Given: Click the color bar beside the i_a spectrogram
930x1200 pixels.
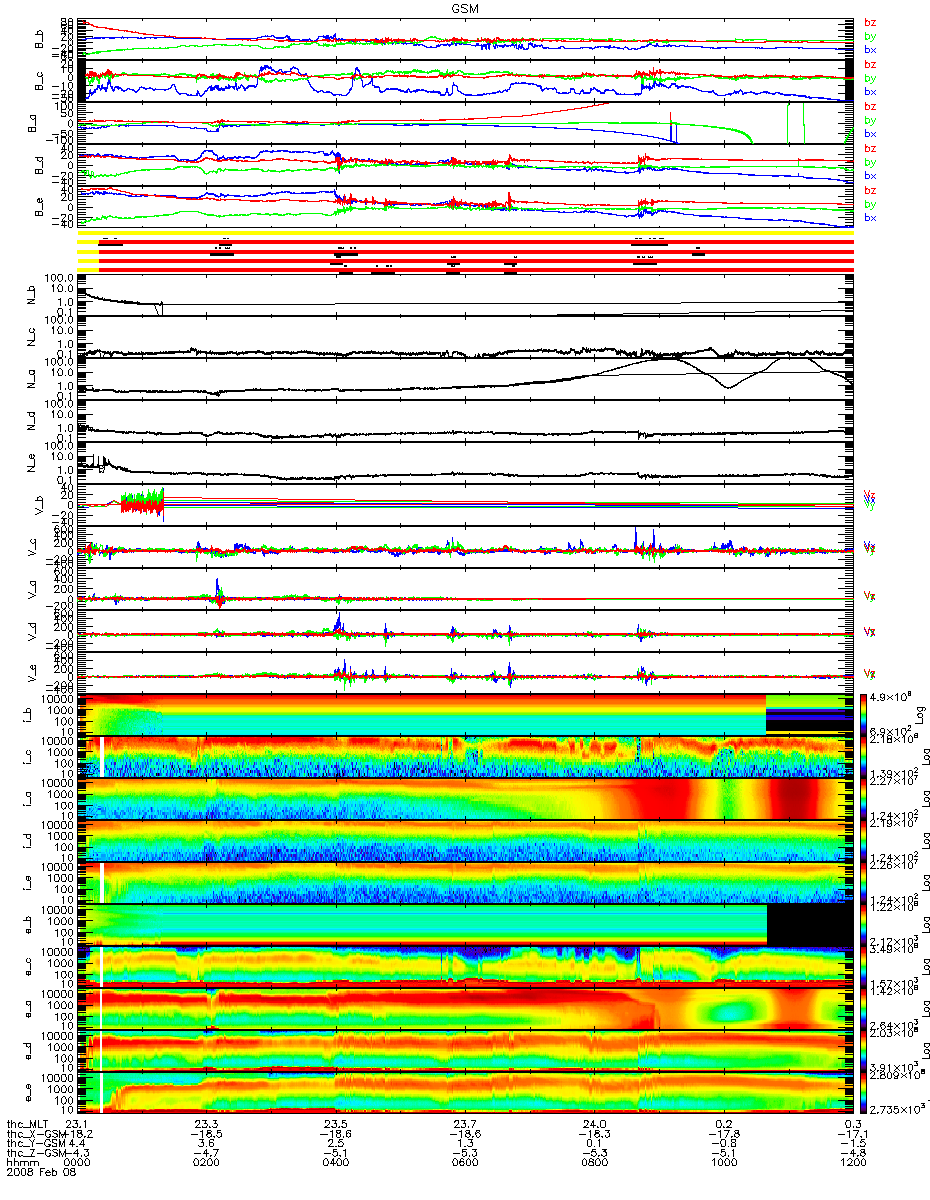Looking at the screenshot, I should [x=864, y=798].
